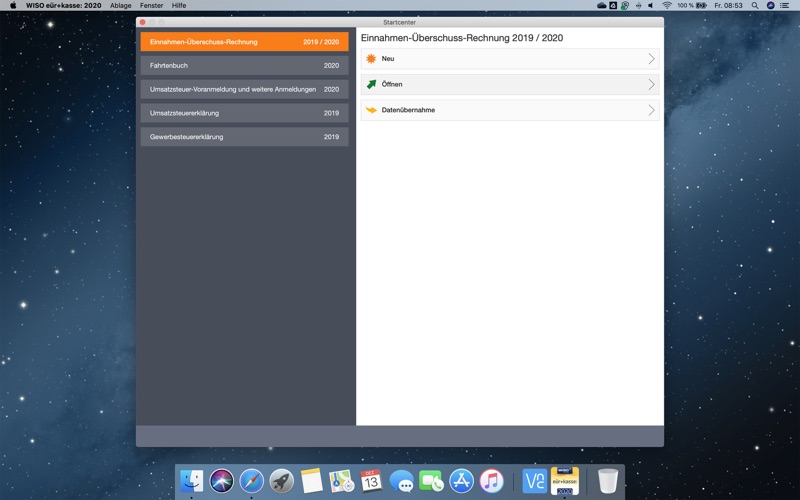Image resolution: width=800 pixels, height=500 pixels.
Task: Open the WISO eür+kasse: 2020 menu
Action: pos(64,5)
